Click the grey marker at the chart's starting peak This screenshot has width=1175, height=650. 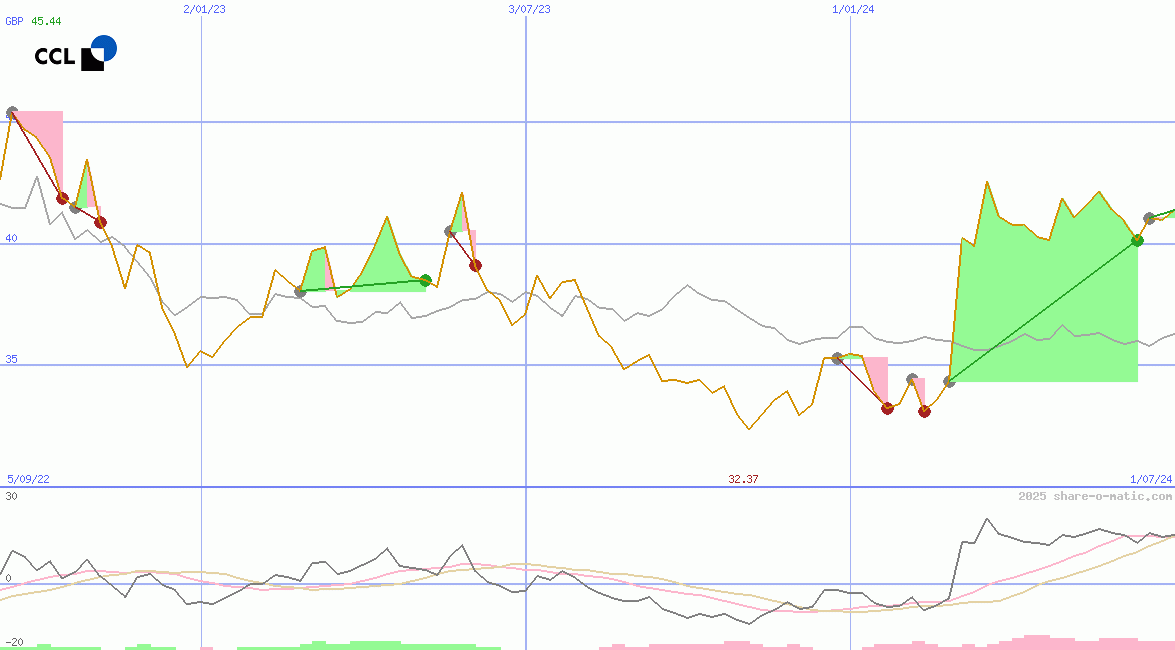tap(12, 113)
